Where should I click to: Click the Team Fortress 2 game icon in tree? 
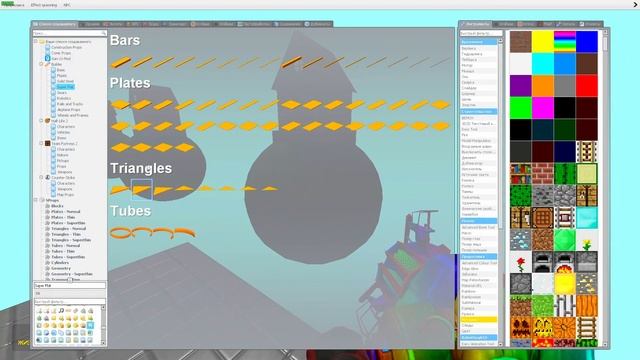(47, 144)
